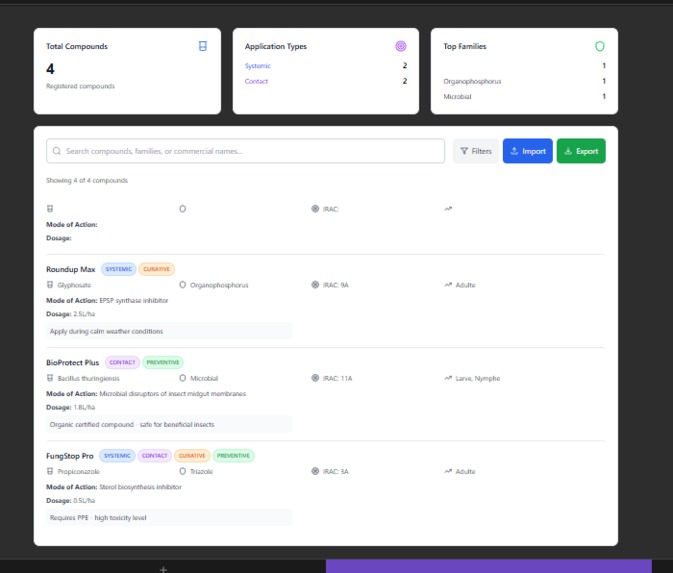The height and width of the screenshot is (573, 673).
Task: Click the shield icon in the empty compound row
Action: pyautogui.click(x=182, y=209)
